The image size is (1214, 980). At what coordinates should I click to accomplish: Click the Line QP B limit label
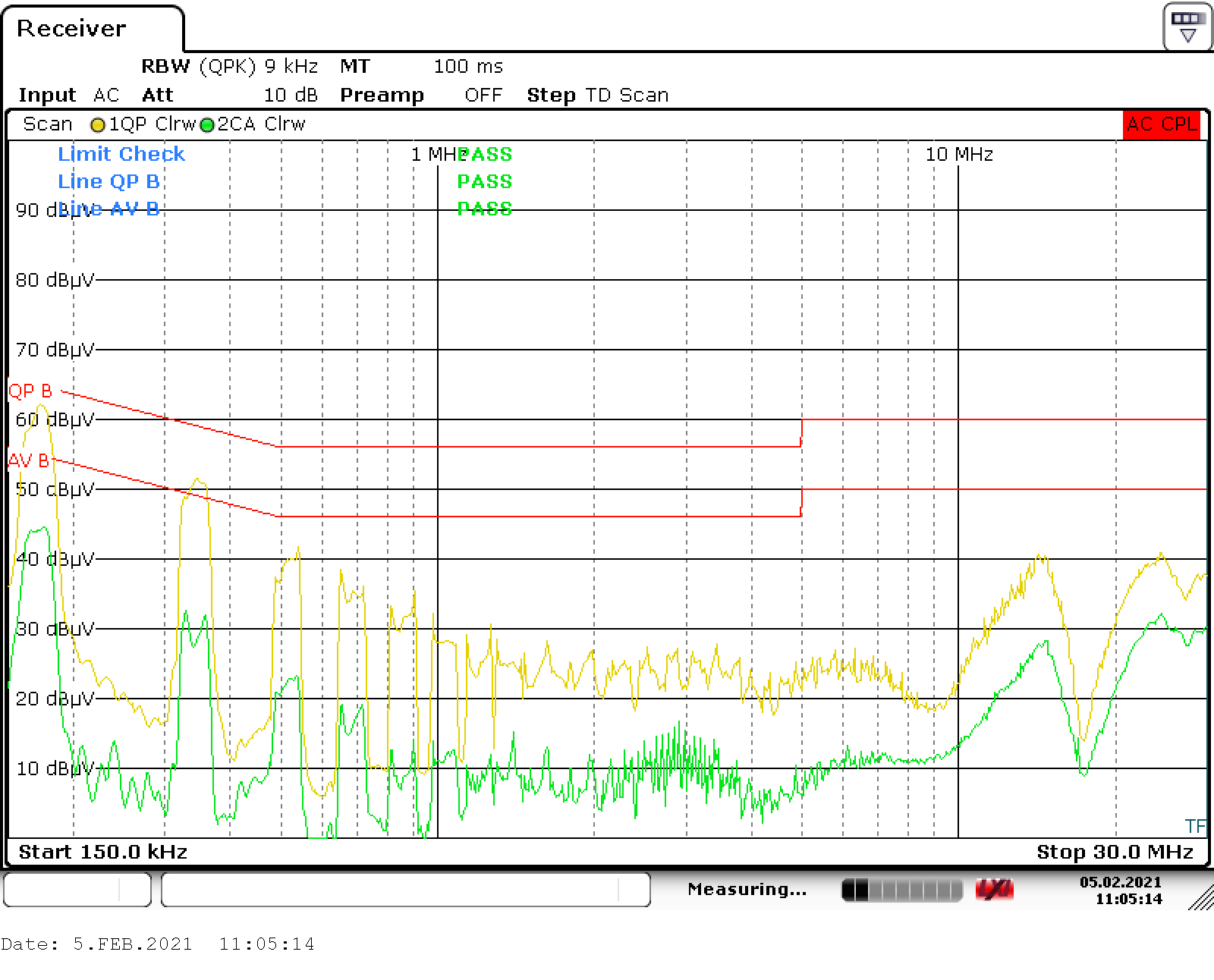pos(109,181)
